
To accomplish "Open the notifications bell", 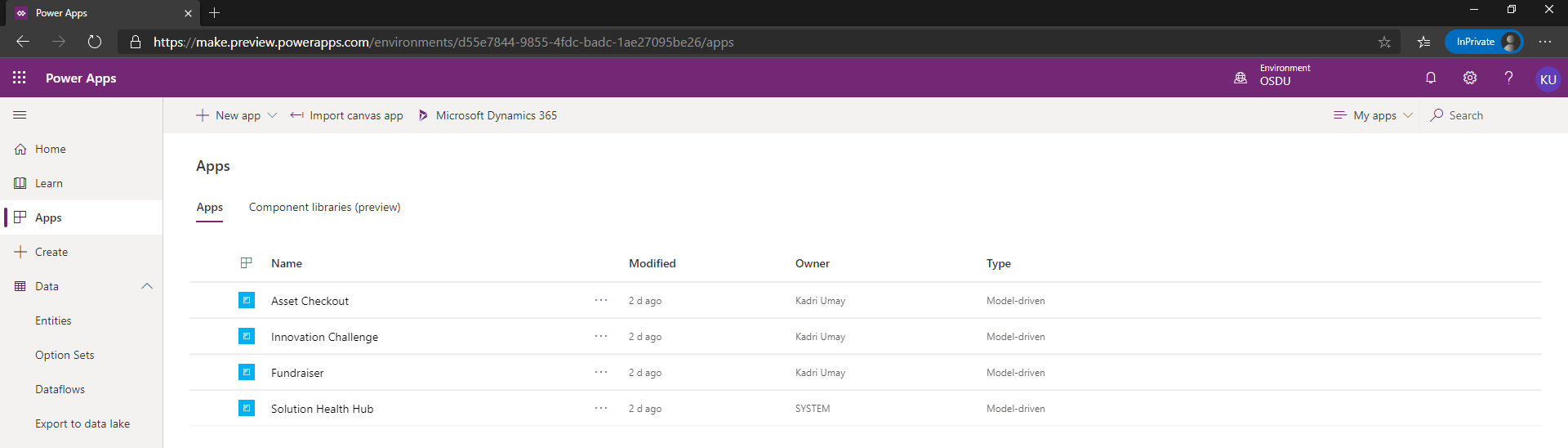I will click(x=1431, y=78).
